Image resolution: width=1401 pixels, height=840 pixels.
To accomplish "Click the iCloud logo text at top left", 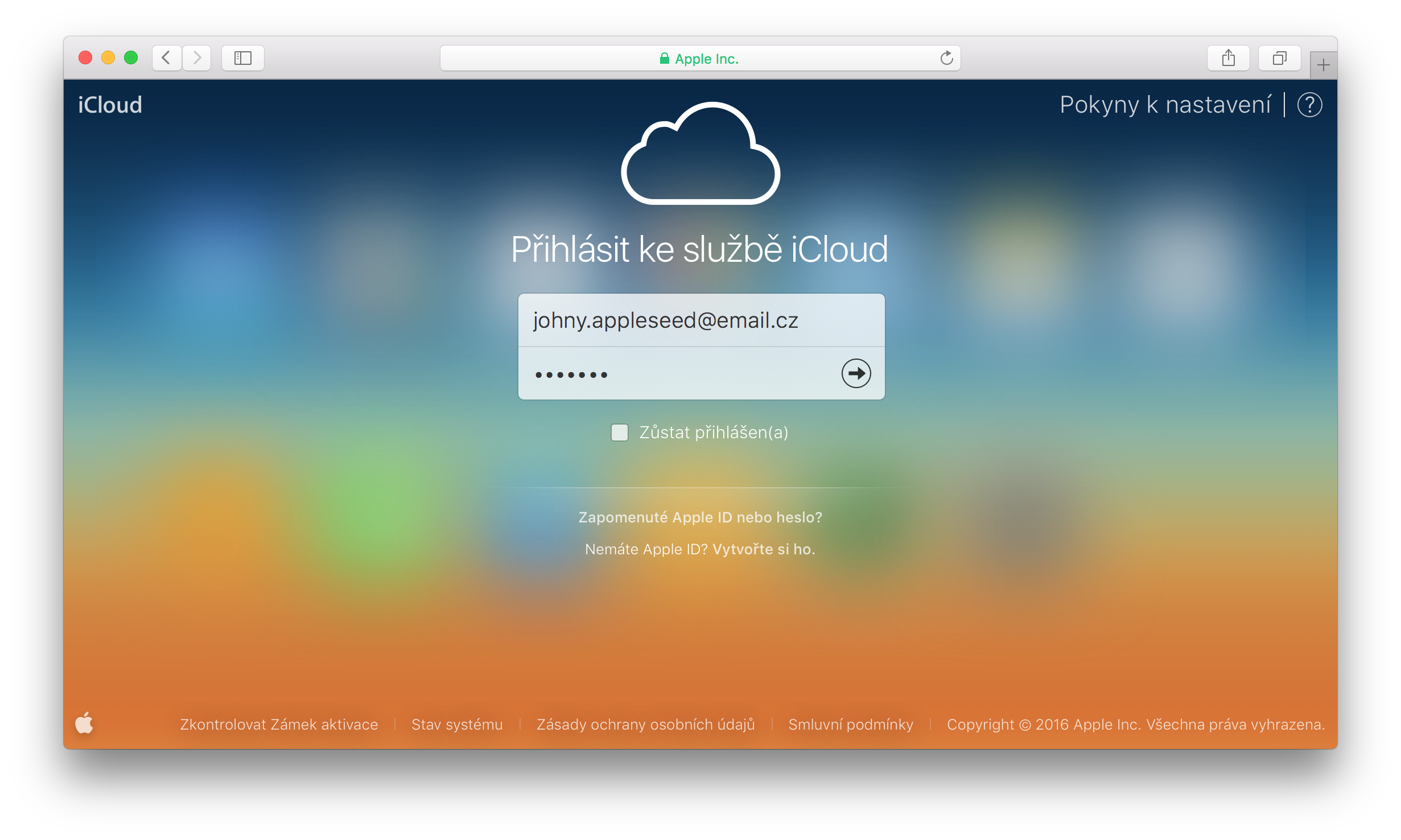I will [x=110, y=105].
